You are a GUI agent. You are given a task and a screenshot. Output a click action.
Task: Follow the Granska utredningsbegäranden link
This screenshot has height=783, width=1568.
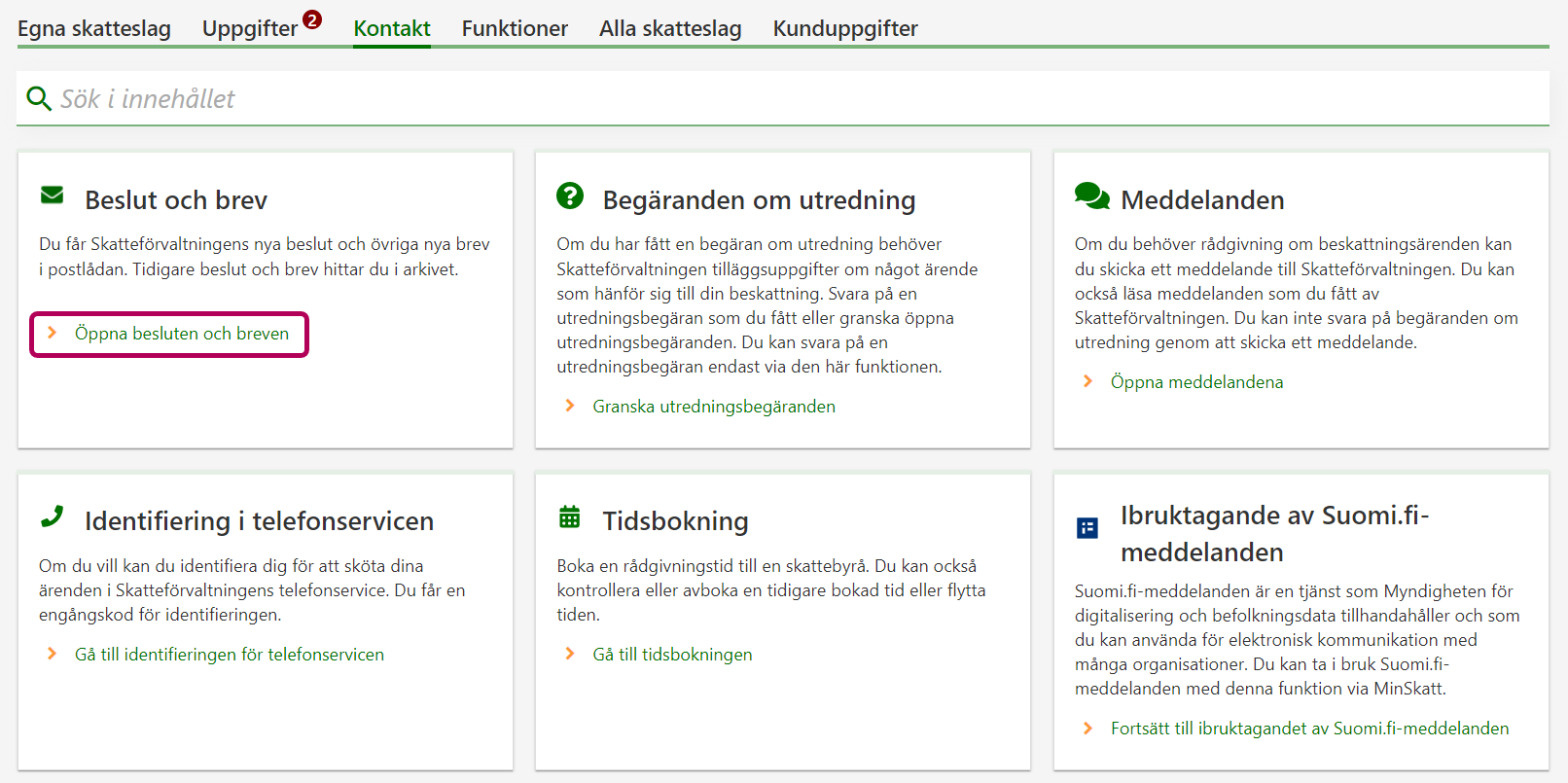click(714, 407)
